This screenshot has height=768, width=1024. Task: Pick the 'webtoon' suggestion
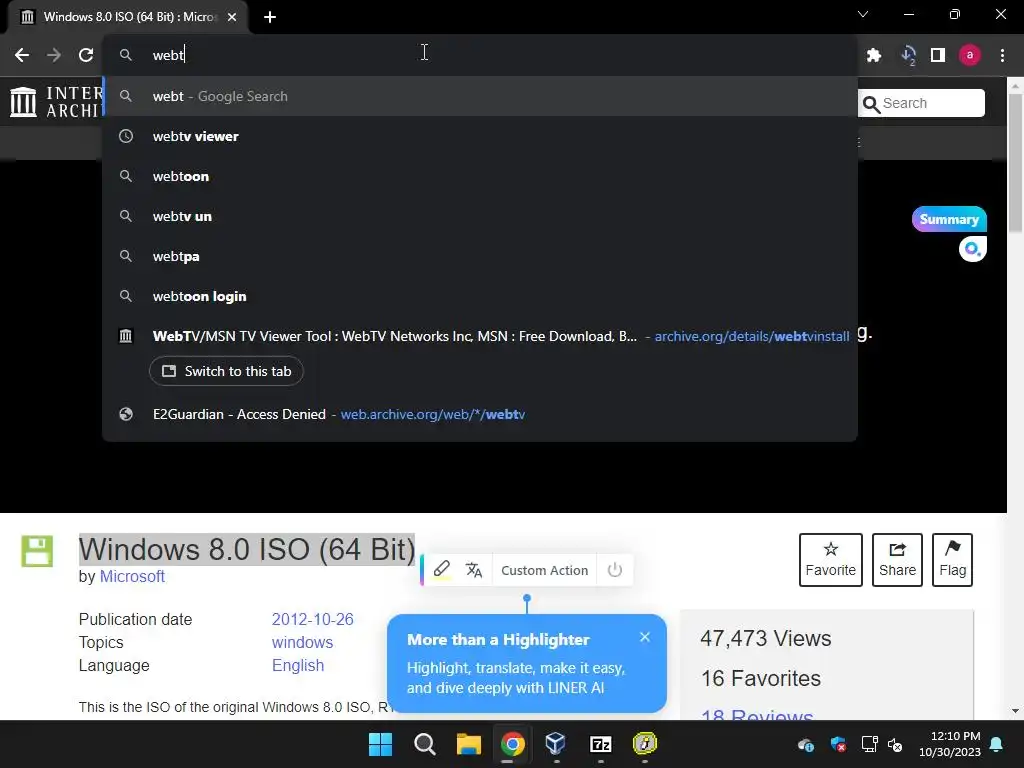(x=480, y=176)
